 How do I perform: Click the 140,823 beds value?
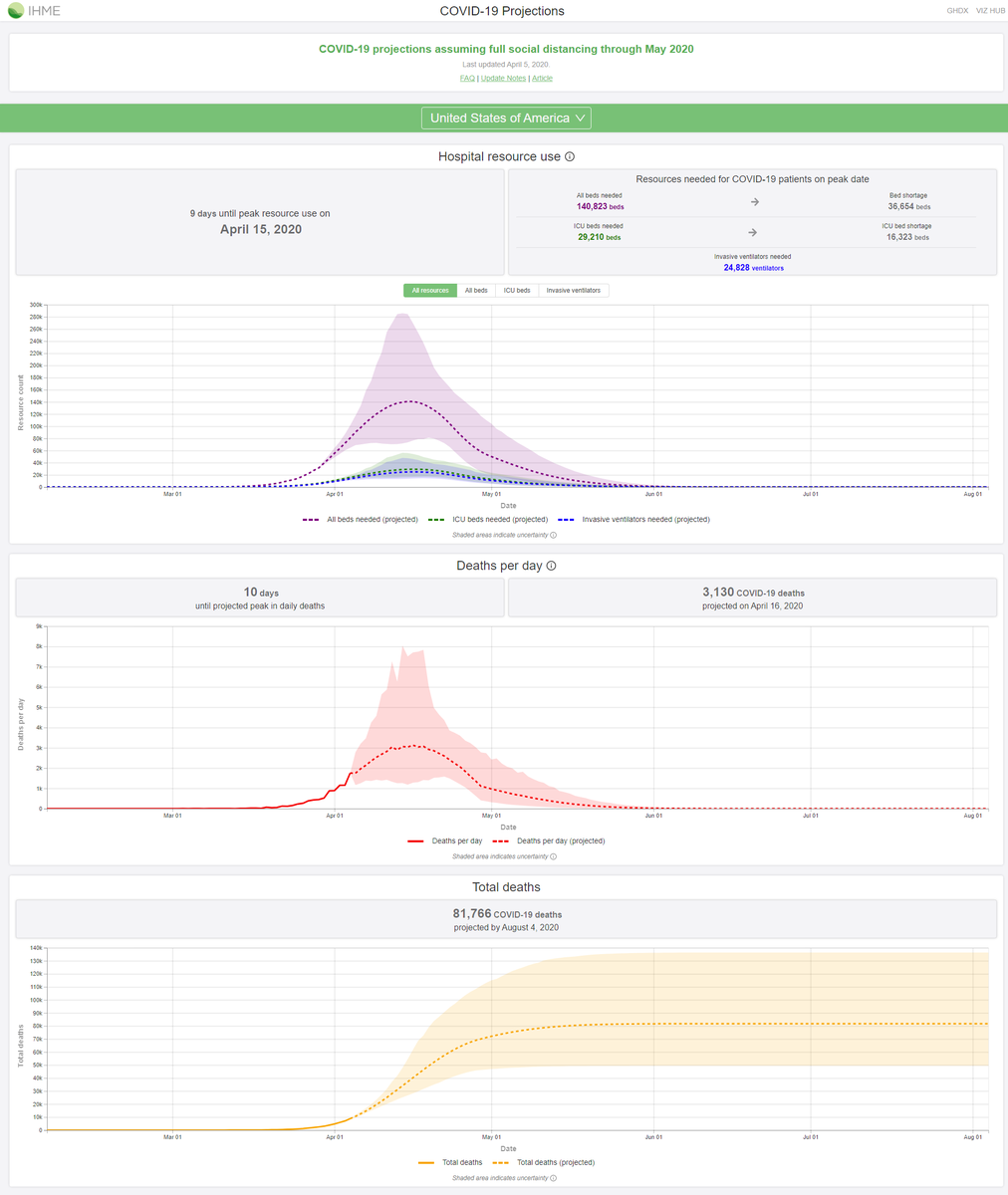tap(600, 207)
